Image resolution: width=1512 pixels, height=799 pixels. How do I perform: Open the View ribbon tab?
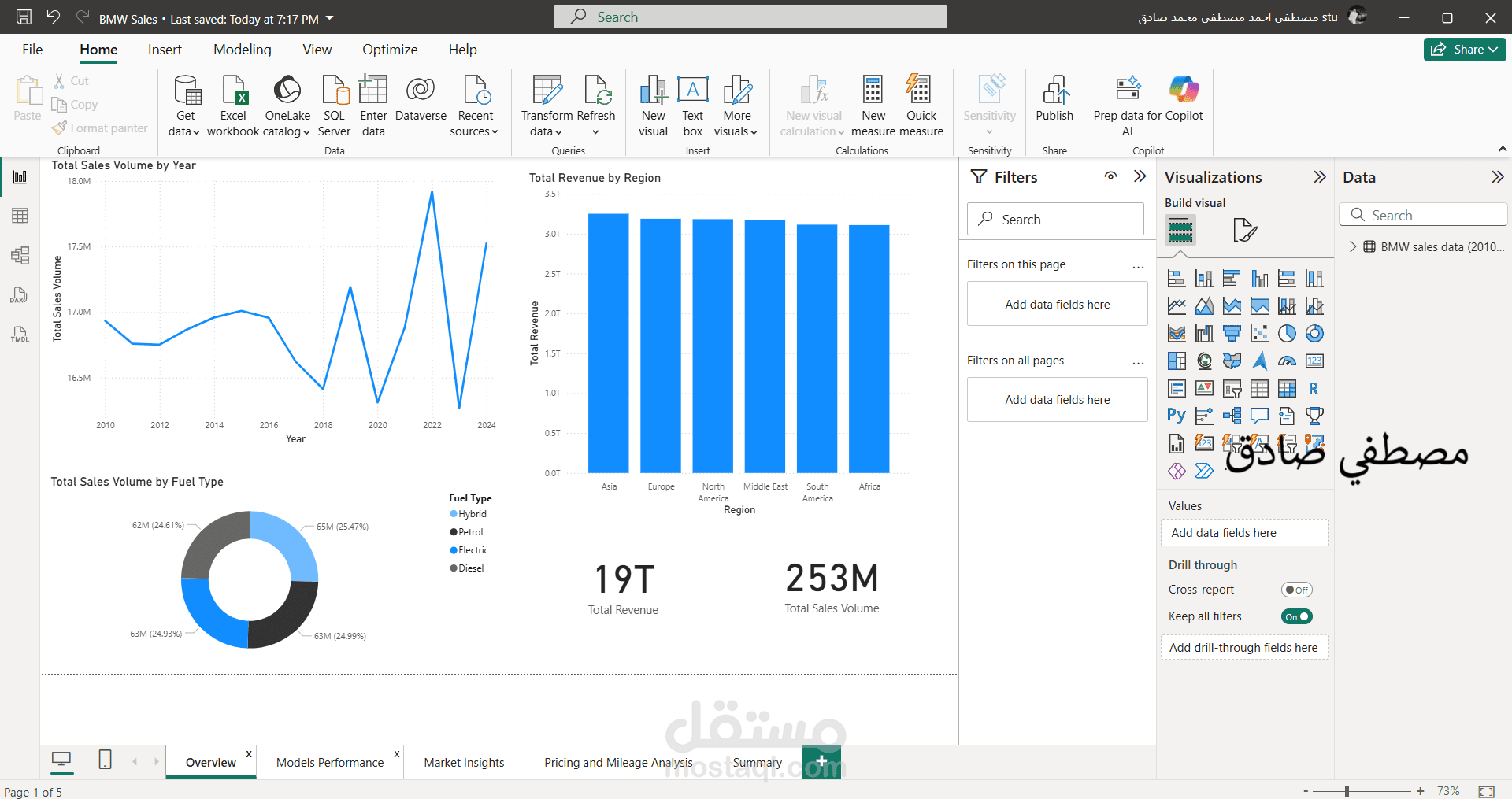pyautogui.click(x=317, y=50)
